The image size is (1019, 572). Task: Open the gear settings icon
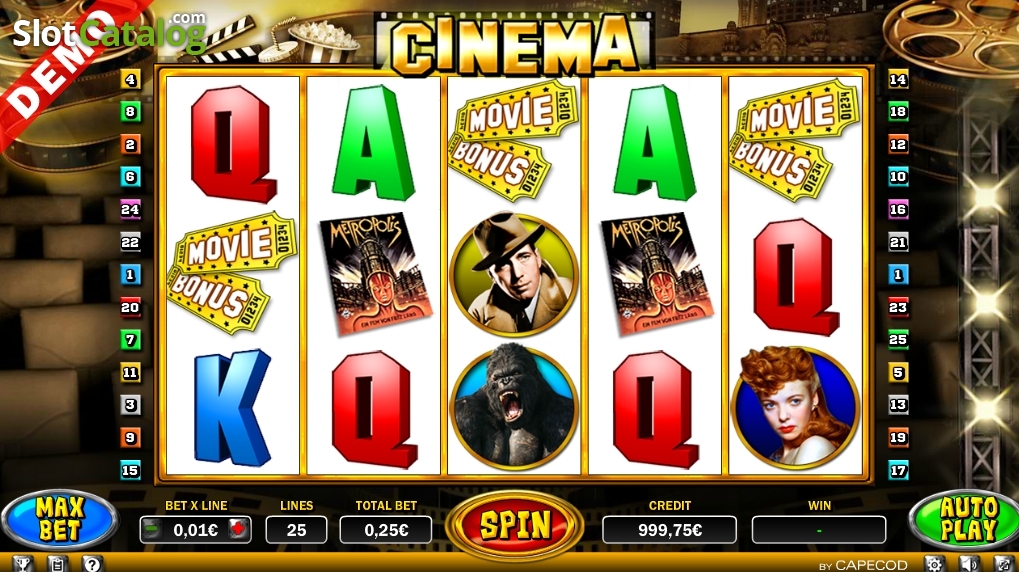pyautogui.click(x=935, y=564)
